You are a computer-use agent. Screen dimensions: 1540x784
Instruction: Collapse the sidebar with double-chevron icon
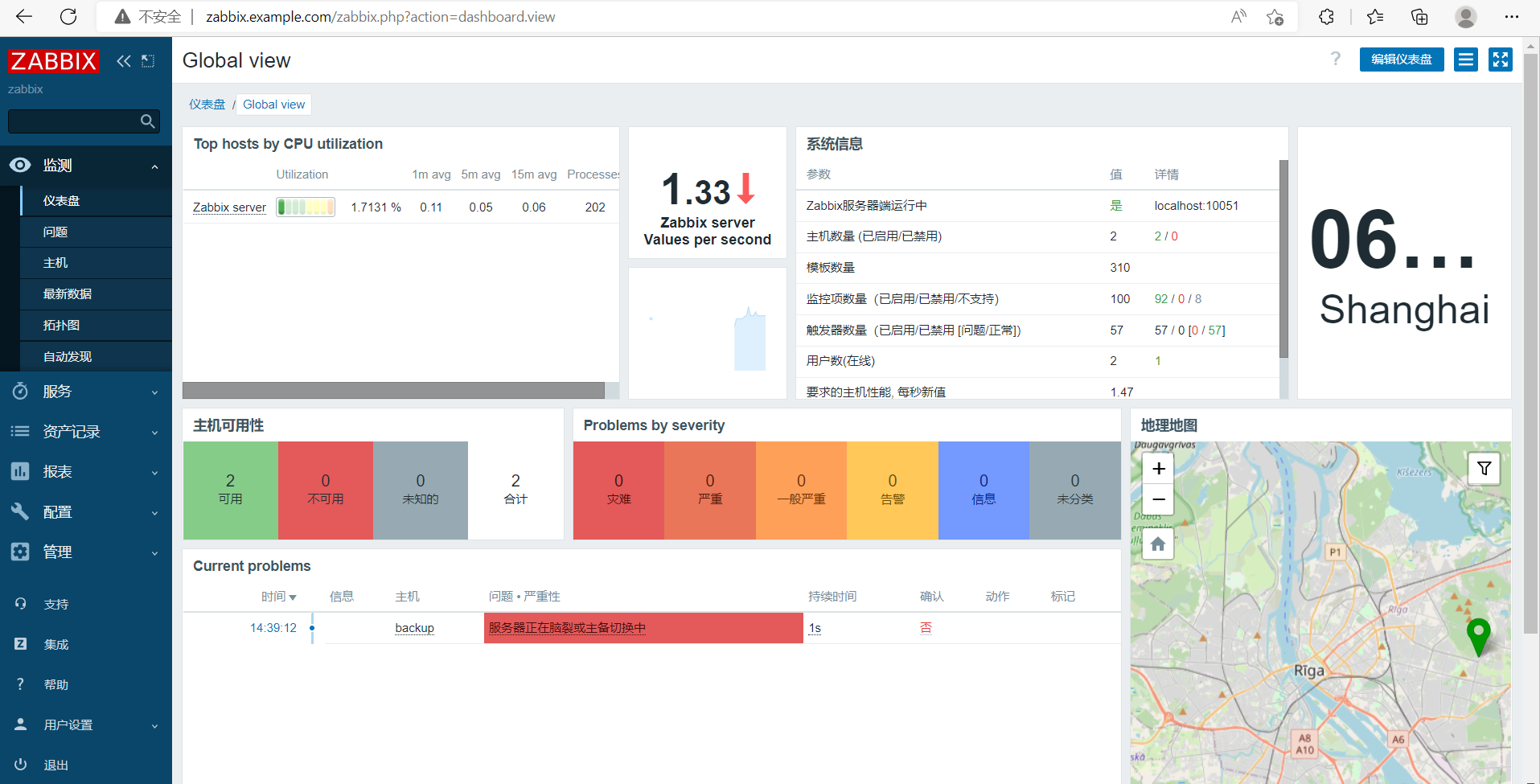coord(124,61)
